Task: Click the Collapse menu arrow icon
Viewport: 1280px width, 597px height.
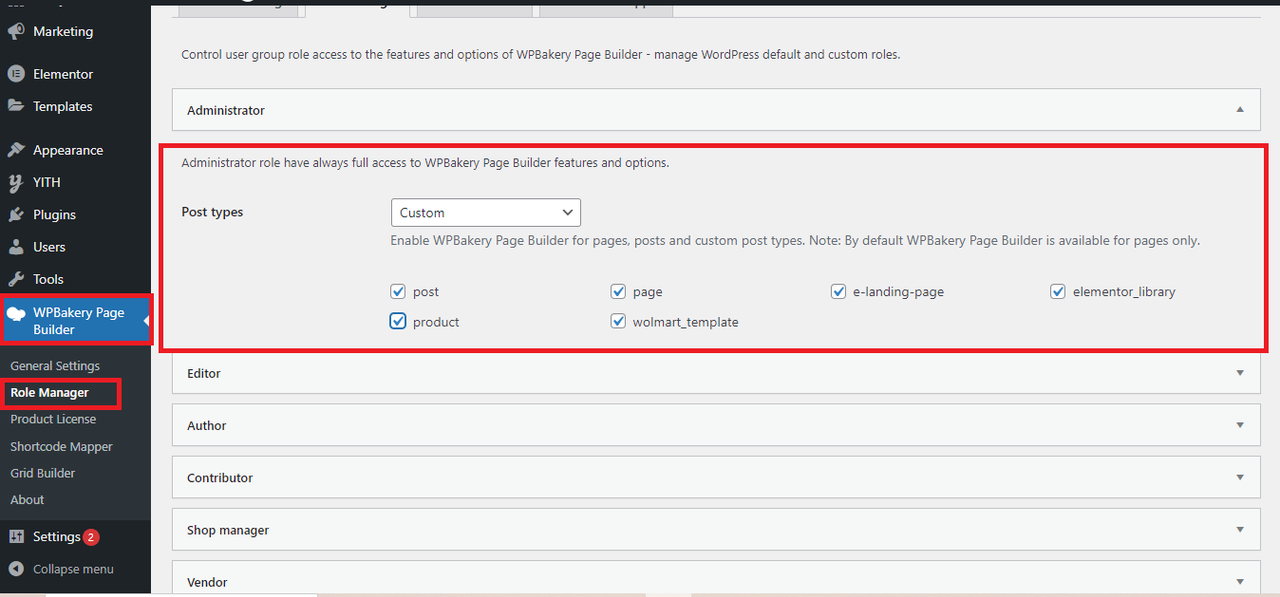Action: 16,569
